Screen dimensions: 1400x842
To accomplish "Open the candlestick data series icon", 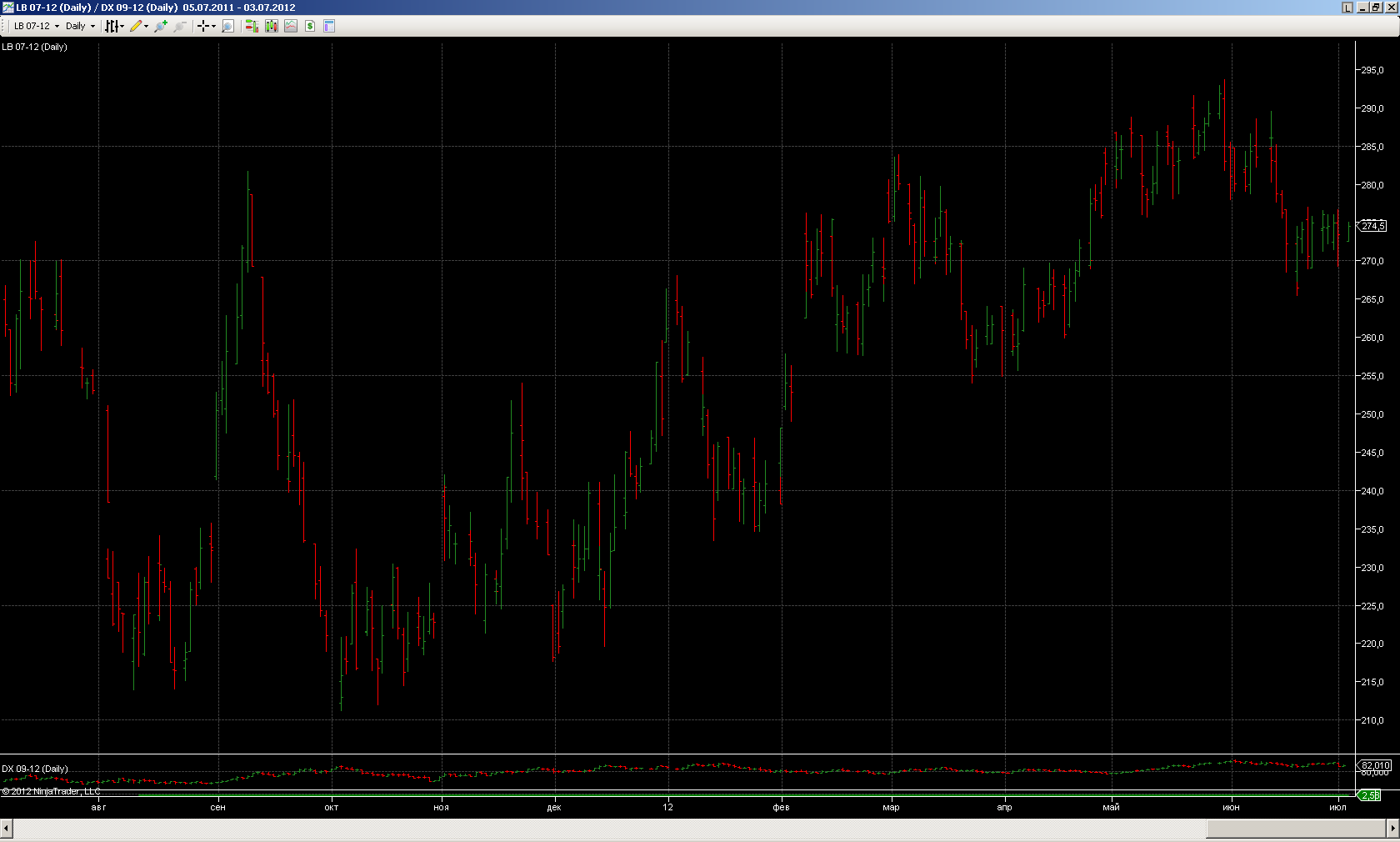I will 272,26.
